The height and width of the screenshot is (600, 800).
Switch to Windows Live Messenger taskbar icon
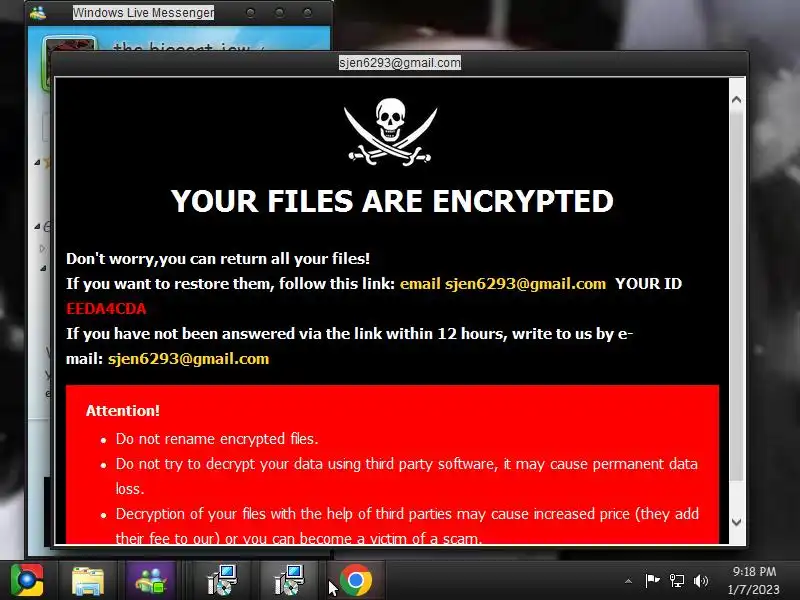[151, 581]
